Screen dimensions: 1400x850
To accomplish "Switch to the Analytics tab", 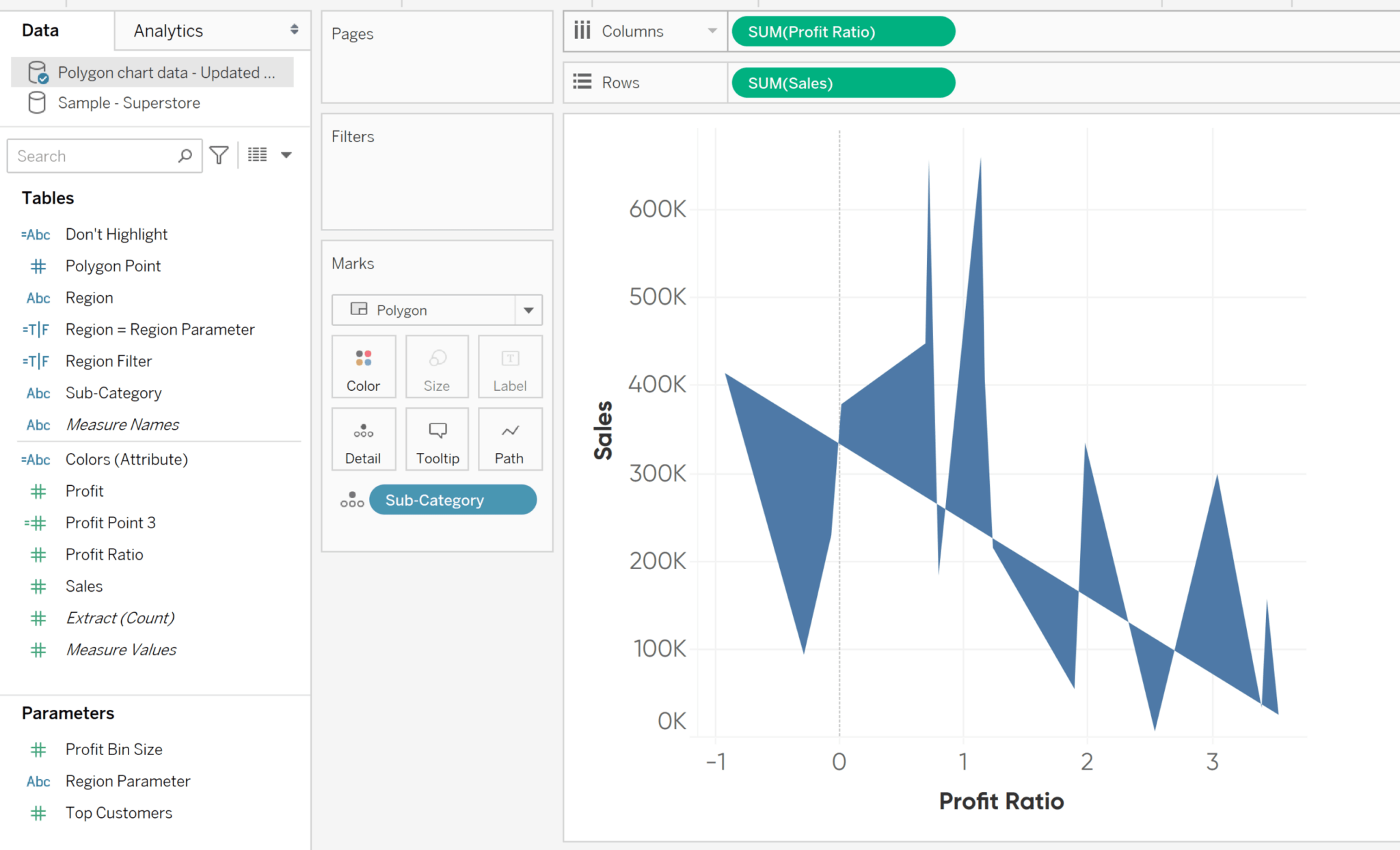I will (168, 30).
